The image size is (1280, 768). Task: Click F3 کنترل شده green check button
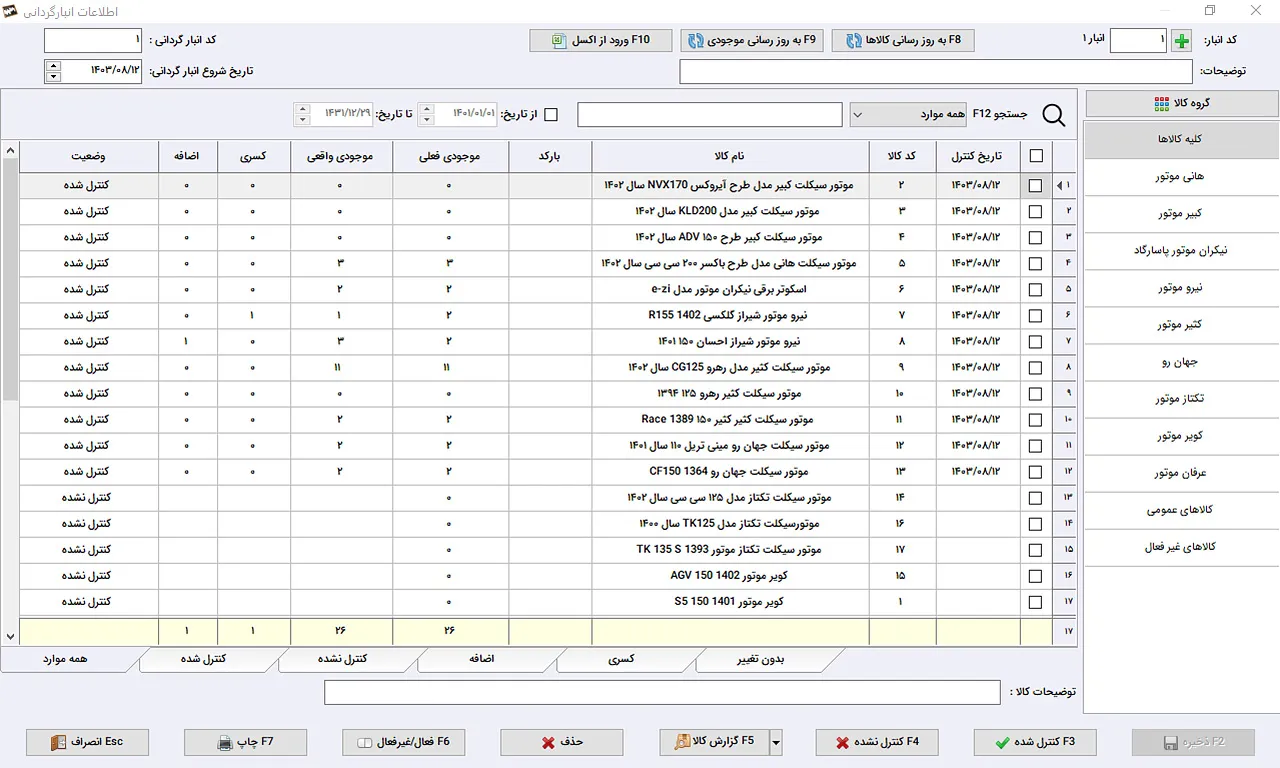(x=1035, y=742)
